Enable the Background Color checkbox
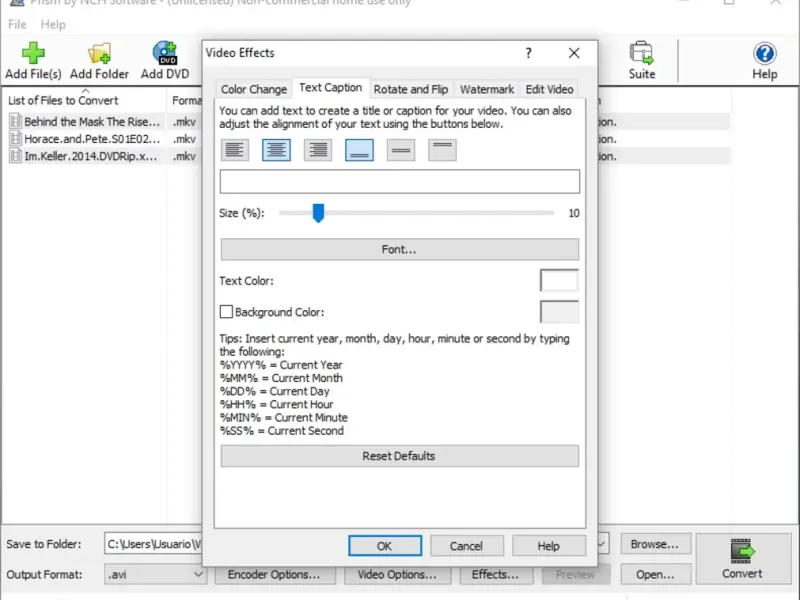 click(x=226, y=312)
